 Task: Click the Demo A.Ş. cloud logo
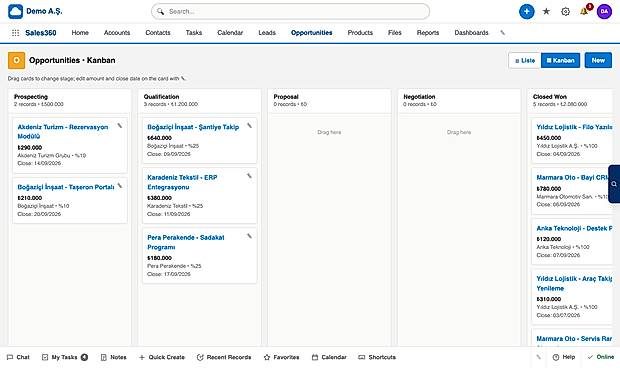15,11
